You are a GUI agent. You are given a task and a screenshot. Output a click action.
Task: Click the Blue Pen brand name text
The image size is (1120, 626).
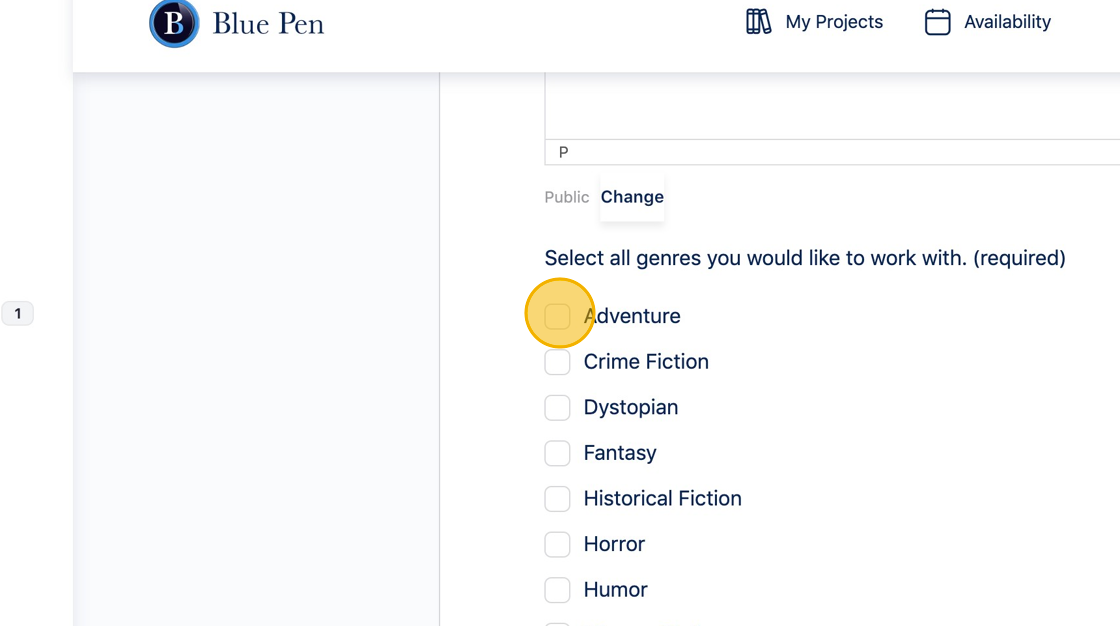(268, 23)
